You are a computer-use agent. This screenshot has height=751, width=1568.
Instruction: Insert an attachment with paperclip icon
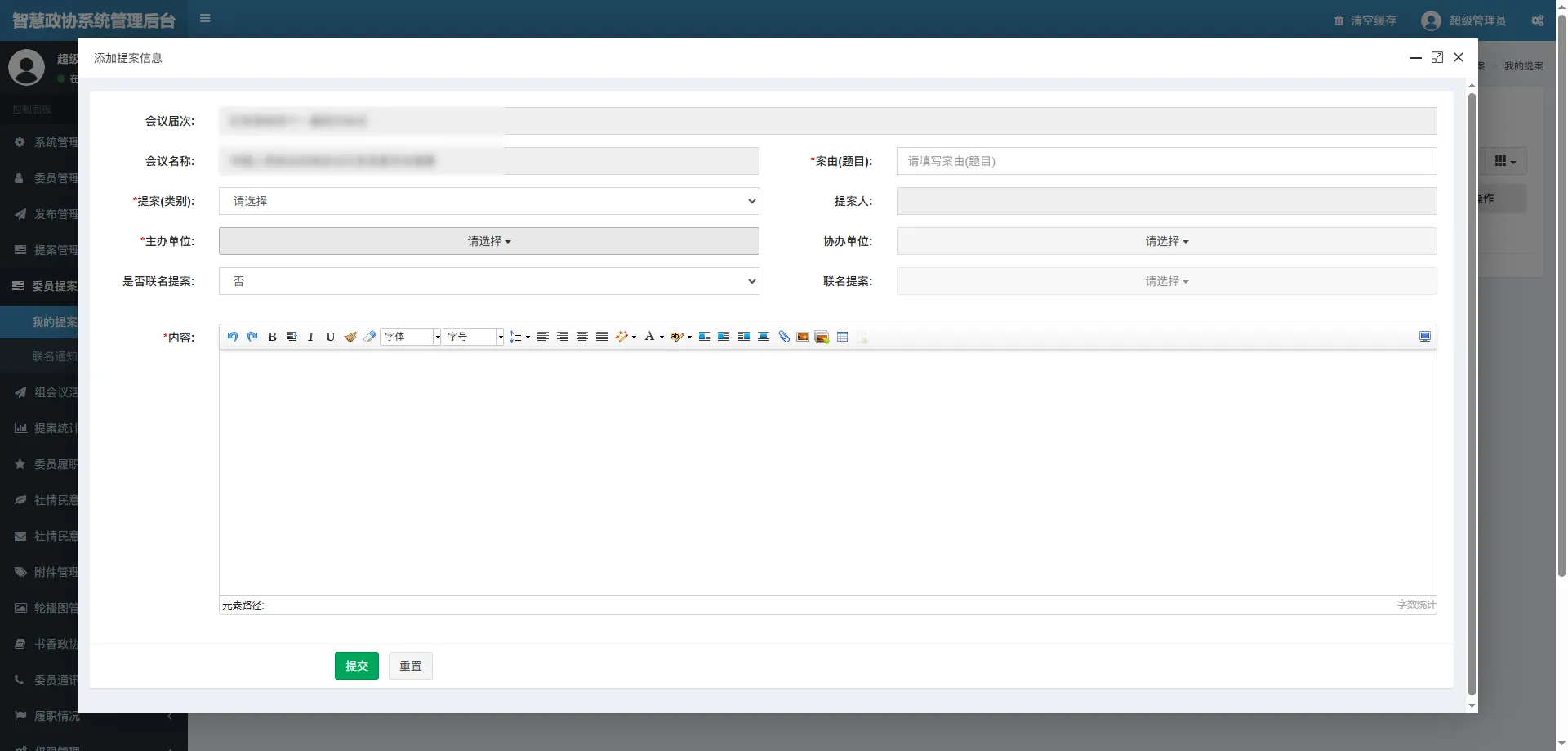coord(784,337)
